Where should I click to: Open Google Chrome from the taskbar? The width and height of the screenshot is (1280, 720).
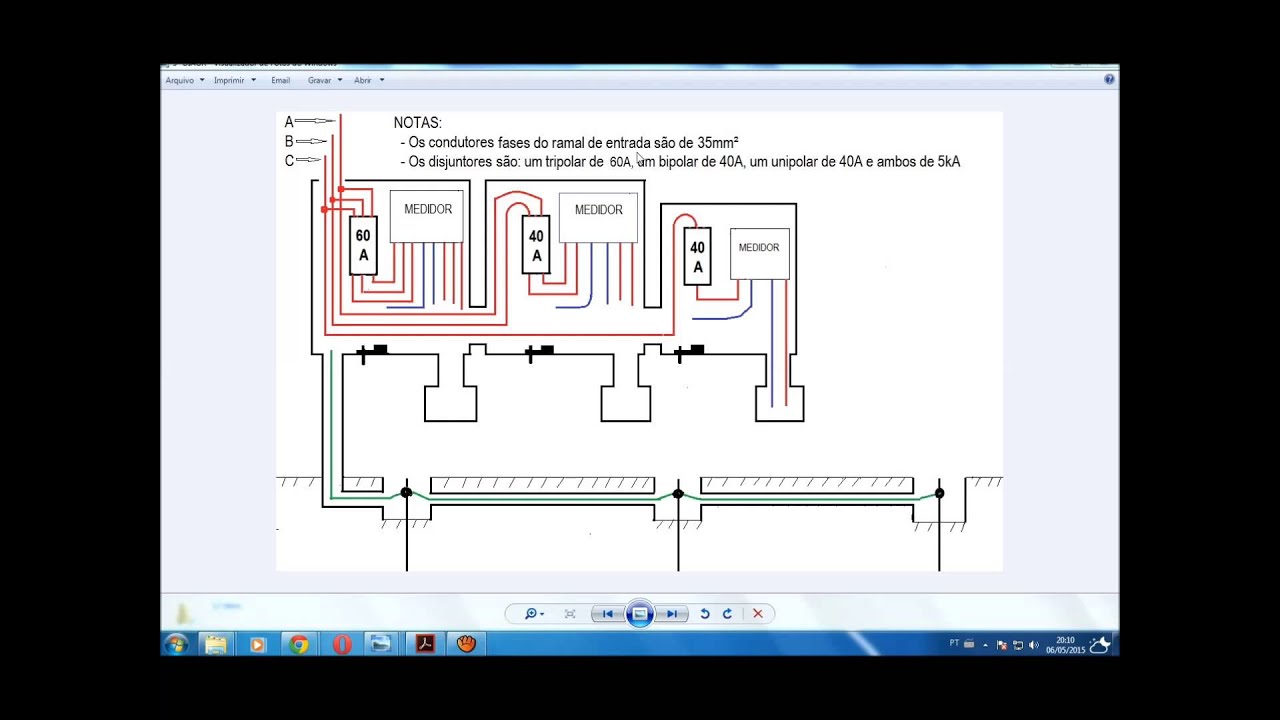pyautogui.click(x=298, y=644)
